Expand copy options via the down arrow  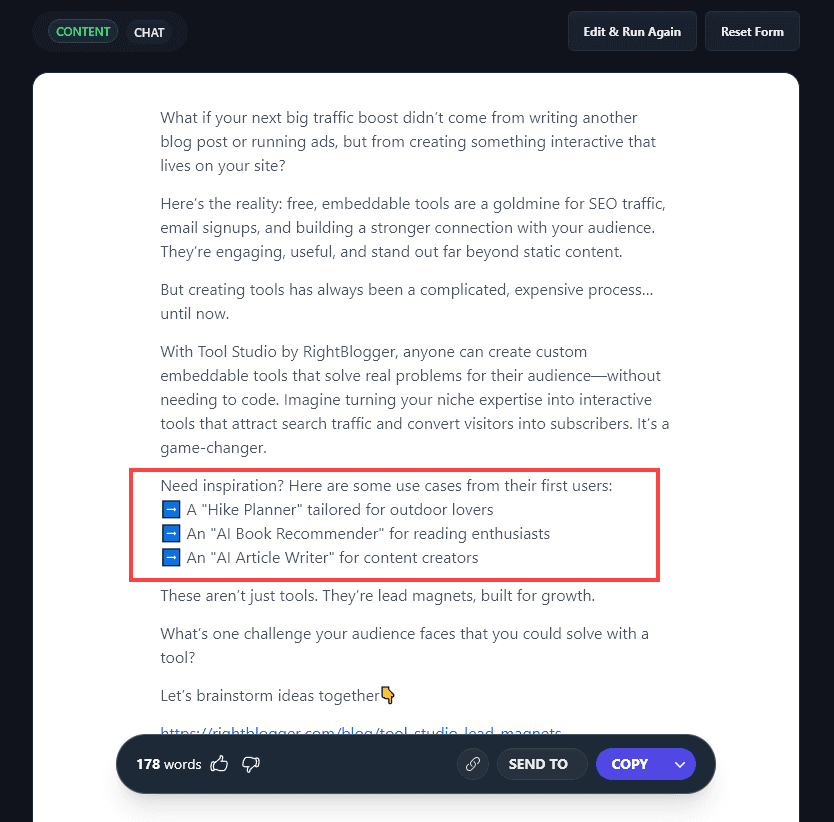(680, 763)
